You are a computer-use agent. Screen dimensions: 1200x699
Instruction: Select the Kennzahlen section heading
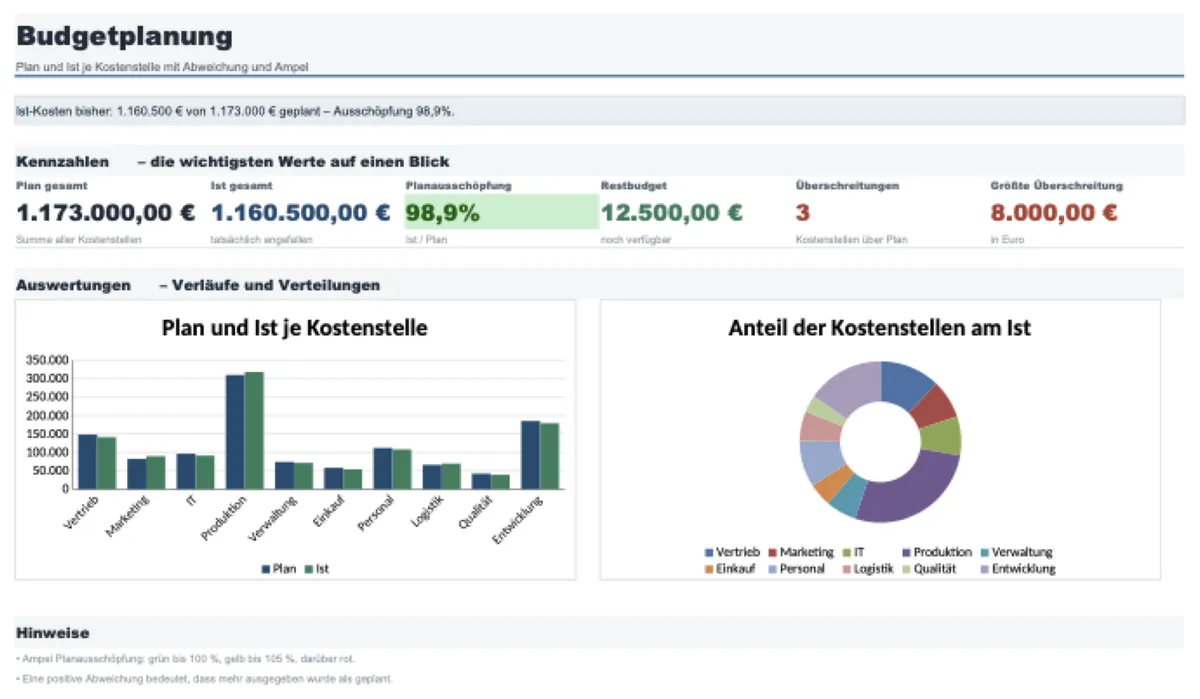[x=62, y=162]
